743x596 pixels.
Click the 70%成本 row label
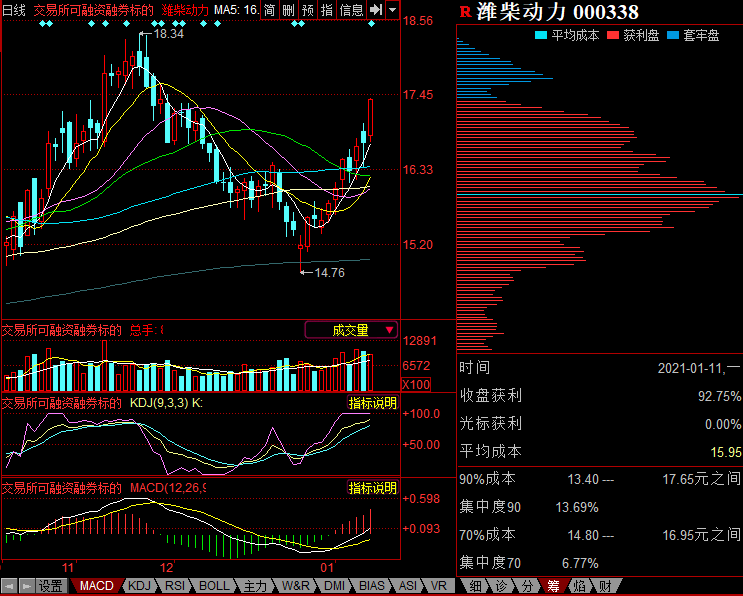tap(488, 535)
